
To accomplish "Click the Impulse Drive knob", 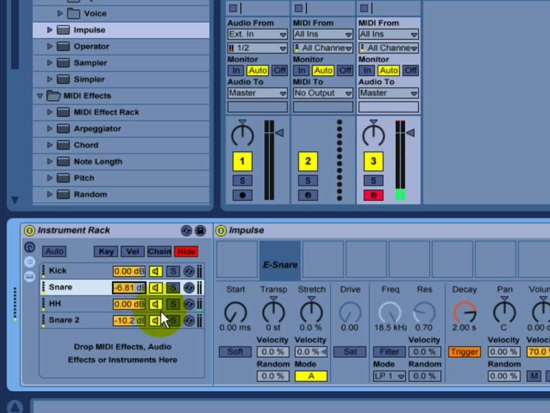I will [x=350, y=312].
